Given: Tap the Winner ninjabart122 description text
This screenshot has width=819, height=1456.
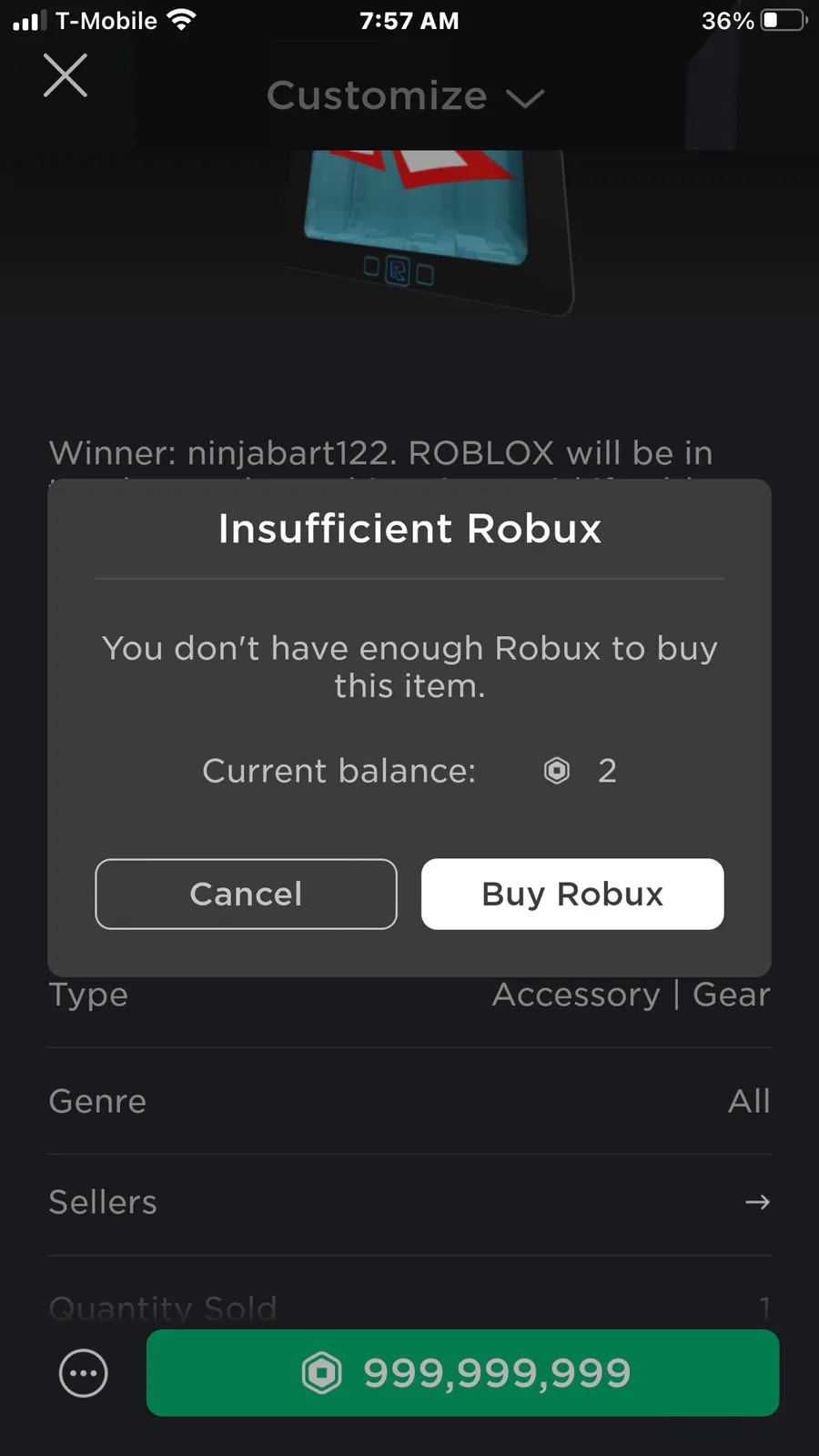Looking at the screenshot, I should click(x=380, y=452).
